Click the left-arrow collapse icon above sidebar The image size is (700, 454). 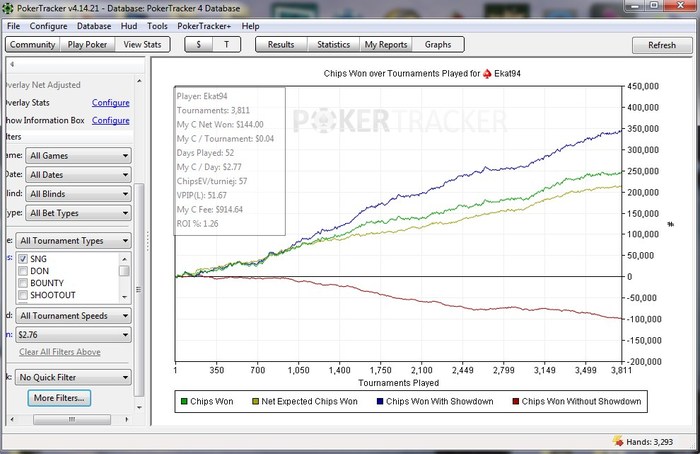[12, 64]
